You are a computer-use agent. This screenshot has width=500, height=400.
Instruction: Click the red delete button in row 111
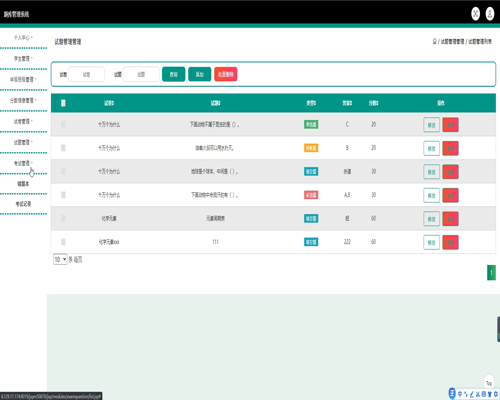click(450, 242)
